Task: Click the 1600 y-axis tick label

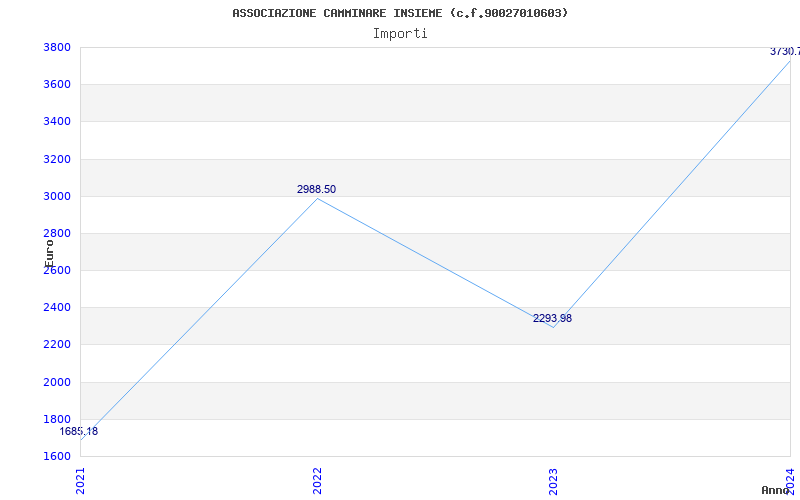Action: [x=57, y=456]
